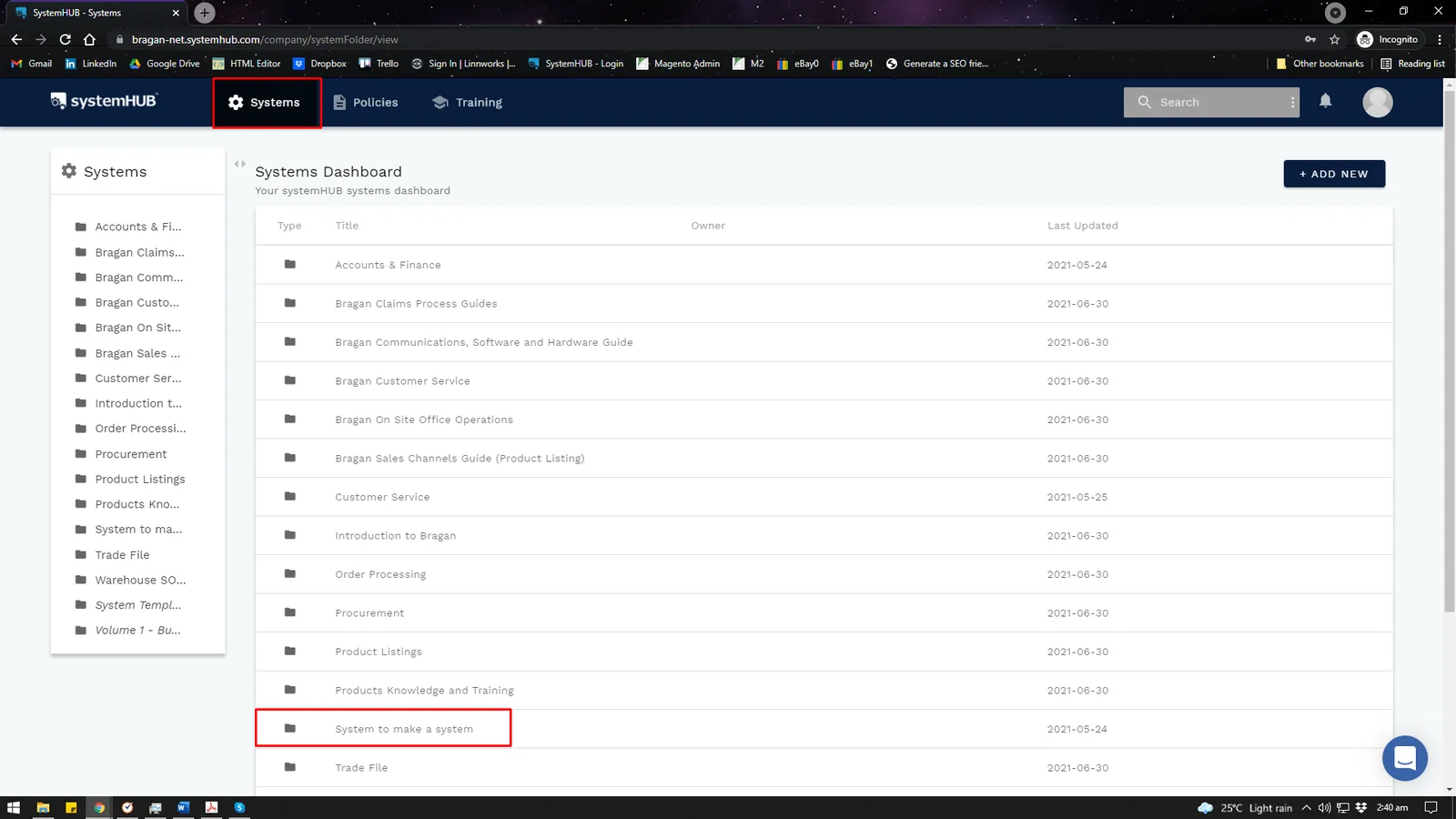Open Bragan Claims Process Guides row

[x=824, y=303]
